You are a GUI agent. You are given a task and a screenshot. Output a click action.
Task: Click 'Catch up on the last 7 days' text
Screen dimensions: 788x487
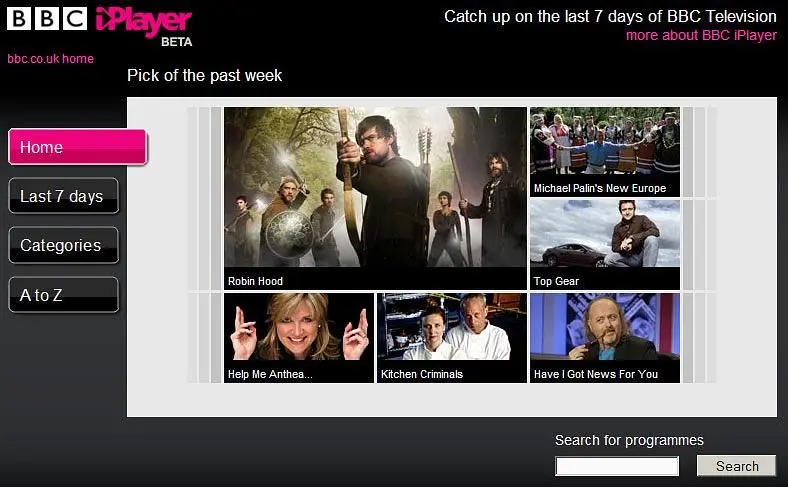point(610,17)
